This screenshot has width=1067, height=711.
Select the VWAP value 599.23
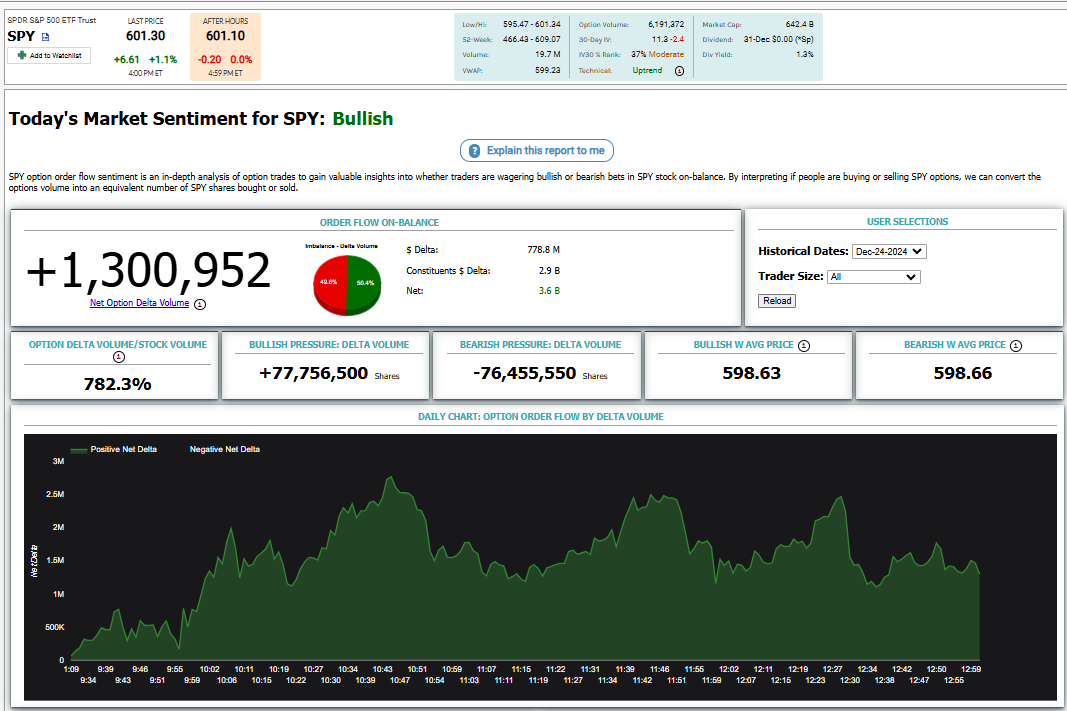coord(548,70)
